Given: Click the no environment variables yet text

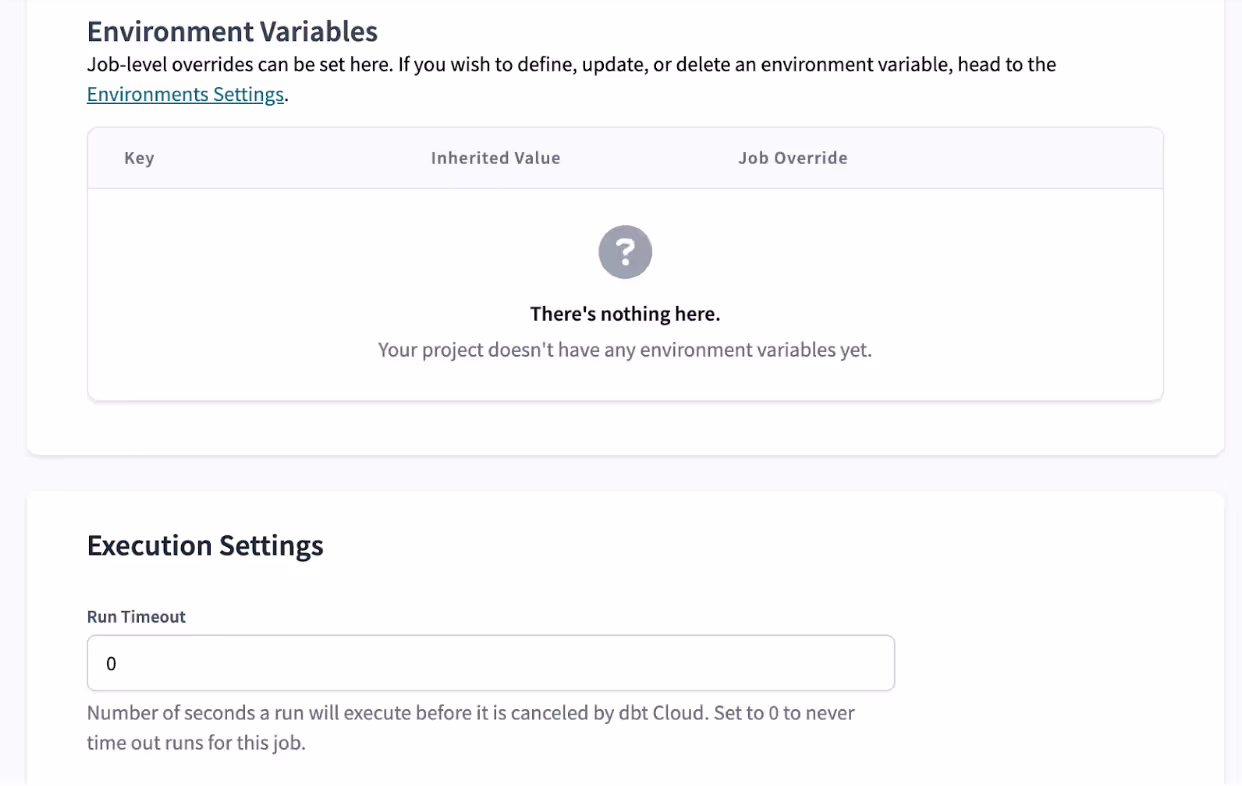Looking at the screenshot, I should coord(625,350).
